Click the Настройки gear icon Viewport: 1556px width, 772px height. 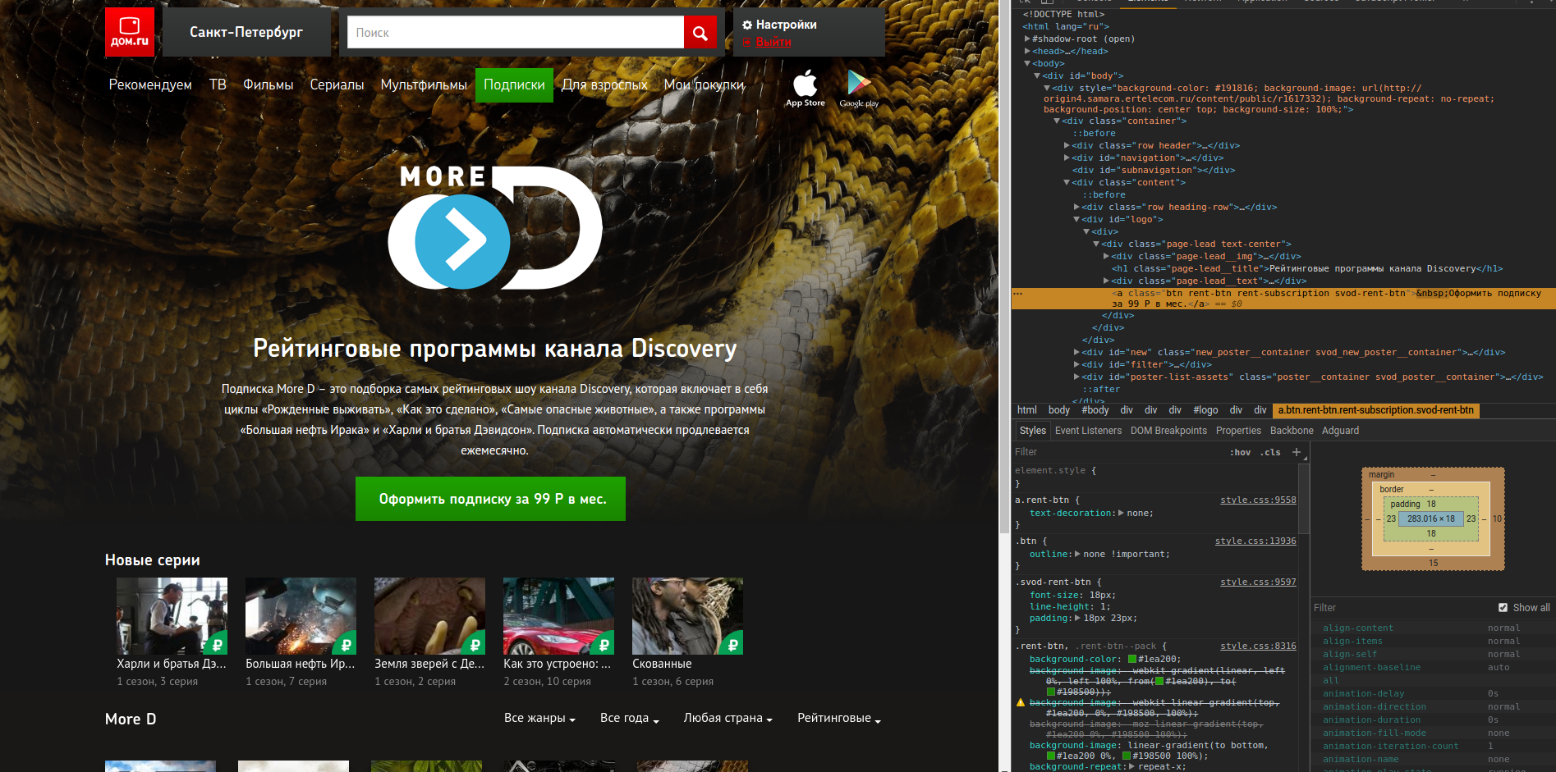click(x=747, y=24)
